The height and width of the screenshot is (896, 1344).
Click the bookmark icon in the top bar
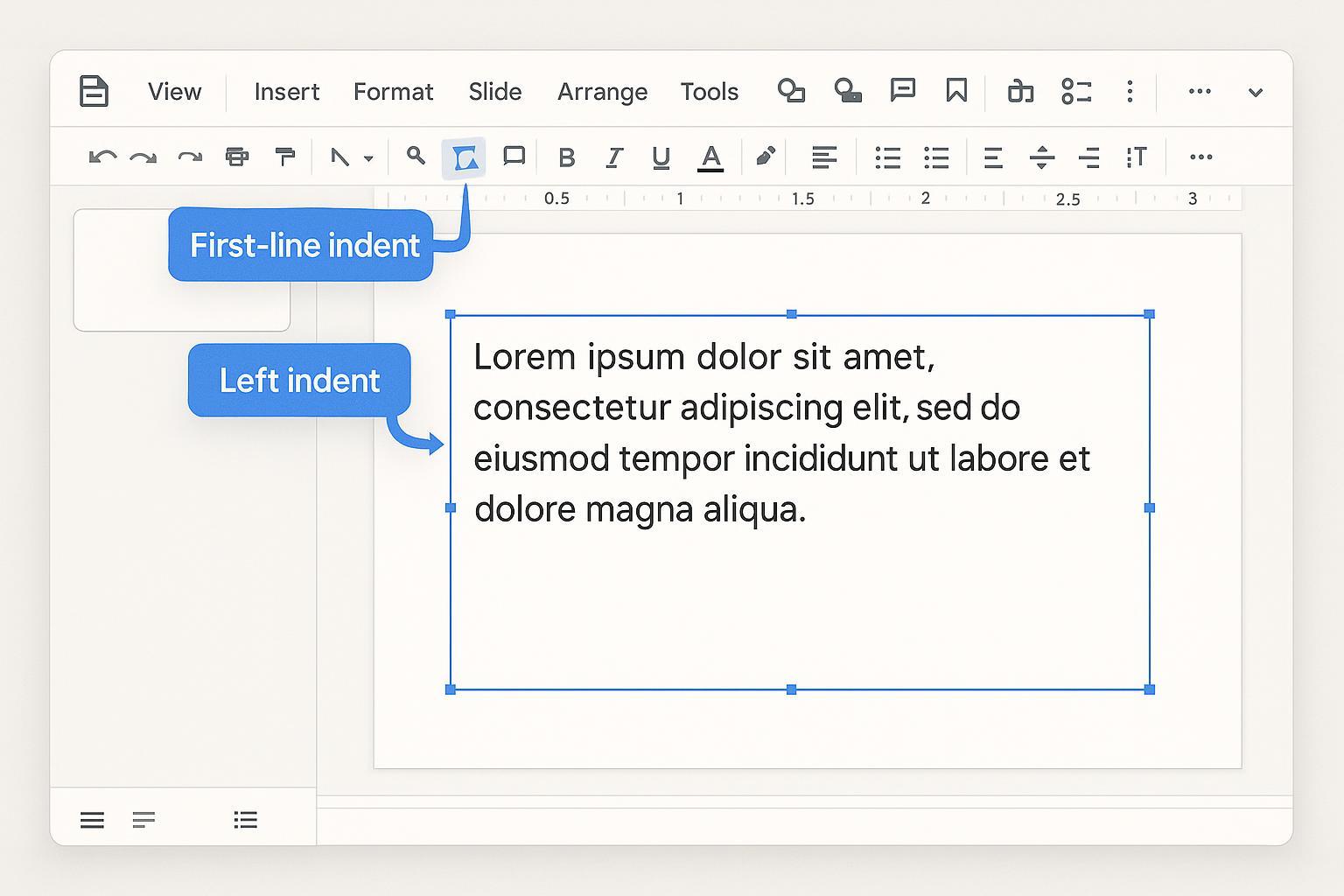(956, 91)
